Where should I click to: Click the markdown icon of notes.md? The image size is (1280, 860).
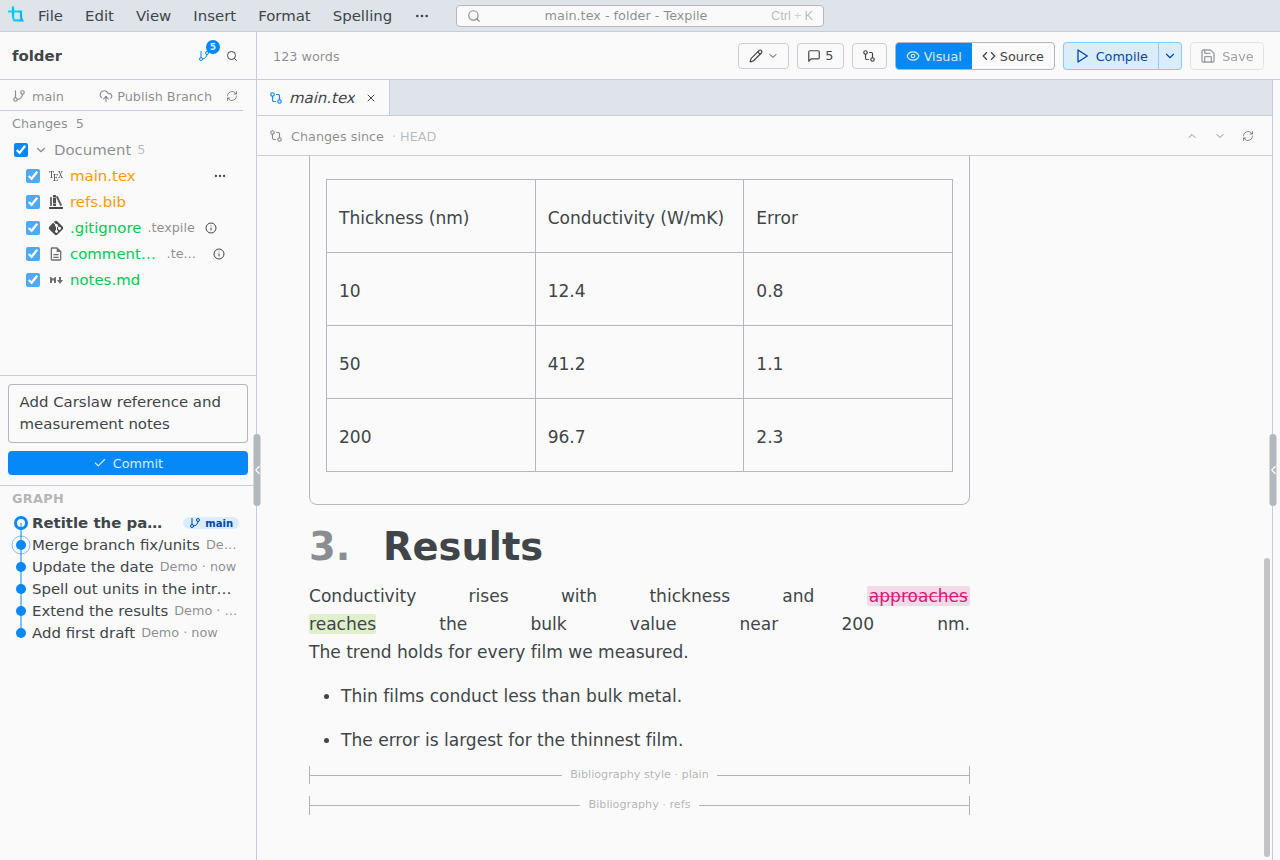click(x=56, y=280)
